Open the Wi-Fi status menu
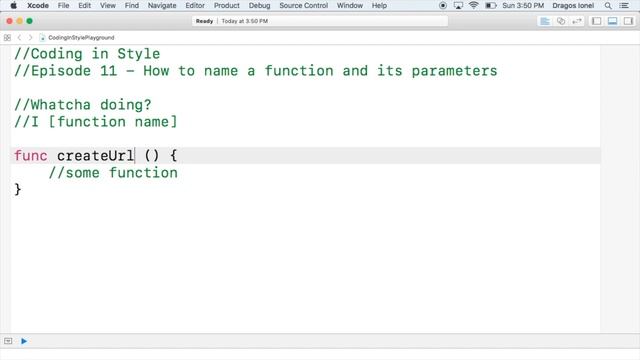640x360 pixels. pos(473,6)
